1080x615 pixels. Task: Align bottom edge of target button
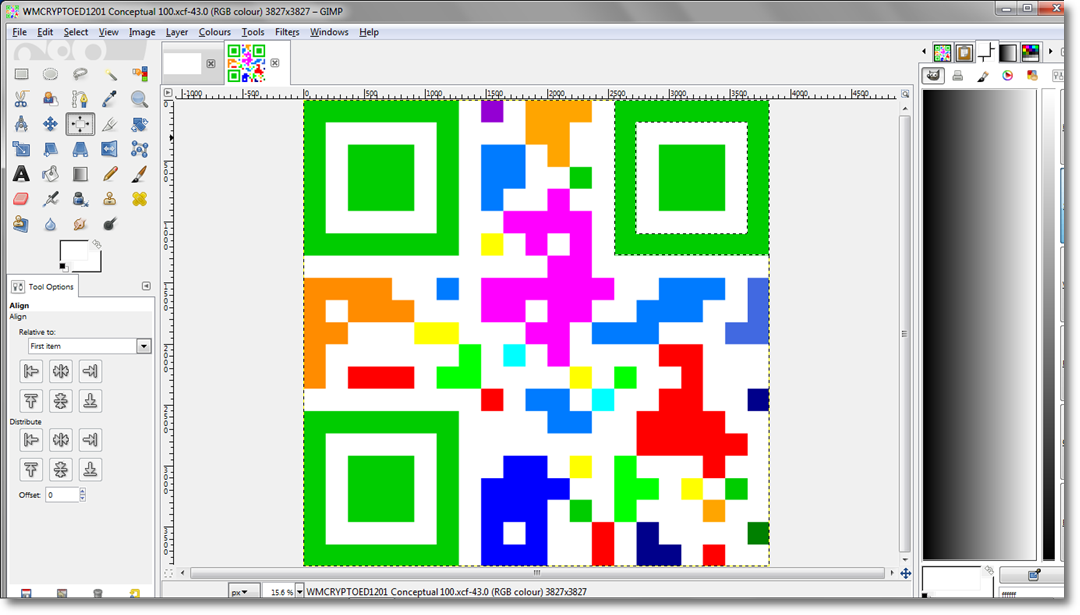(90, 400)
